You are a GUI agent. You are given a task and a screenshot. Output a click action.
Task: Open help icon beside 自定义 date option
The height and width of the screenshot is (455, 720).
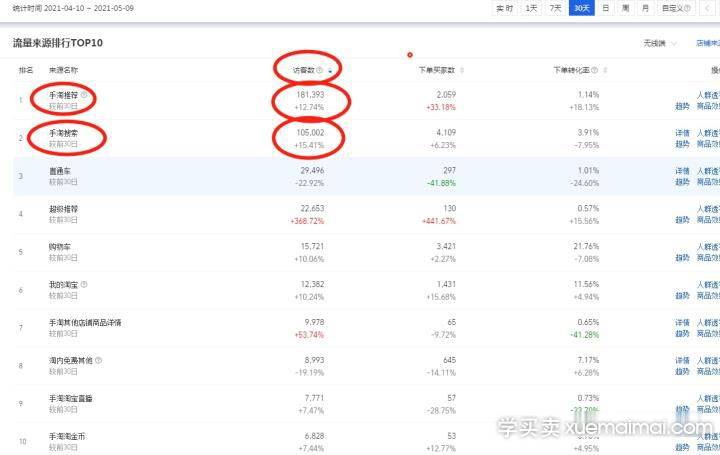[687, 8]
